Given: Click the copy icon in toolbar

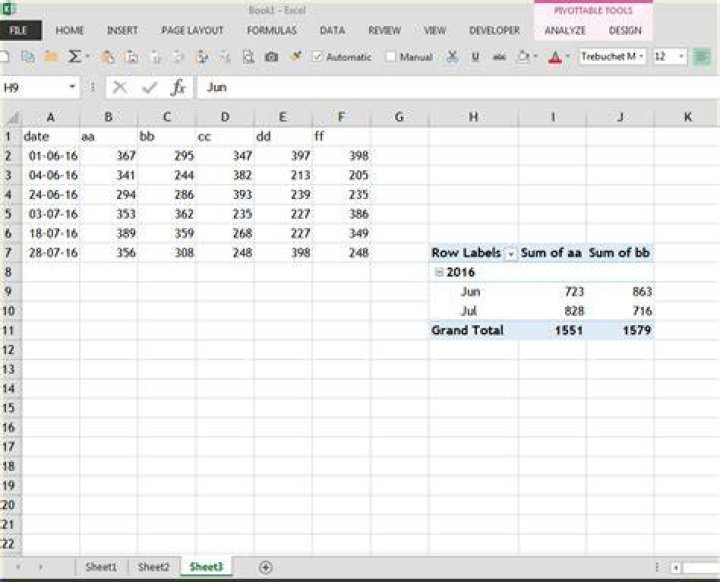Looking at the screenshot, I should (28, 57).
